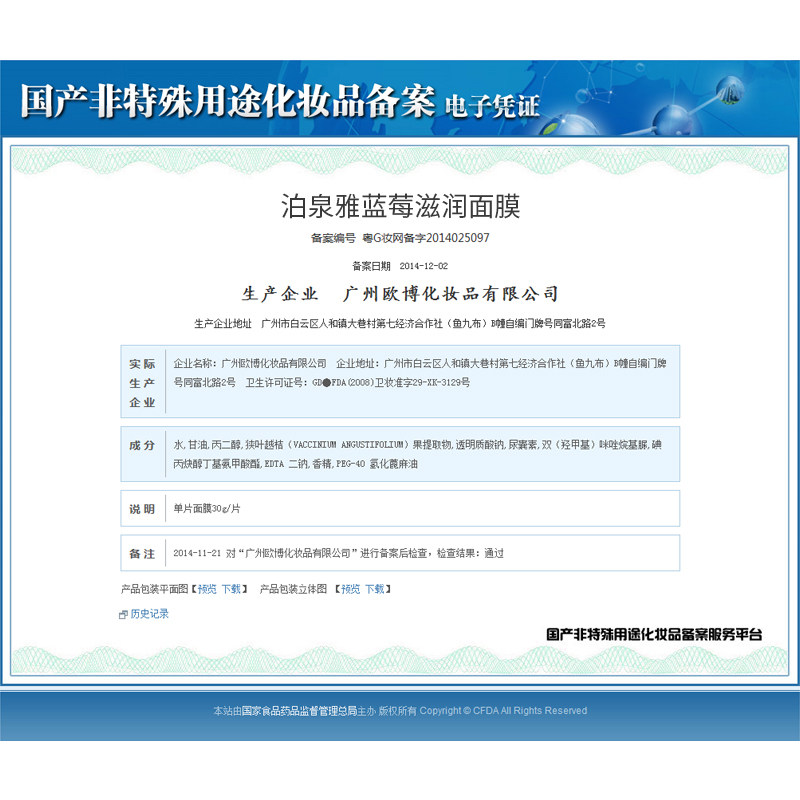Click 产品包装立体图 label

pyautogui.click(x=293, y=589)
